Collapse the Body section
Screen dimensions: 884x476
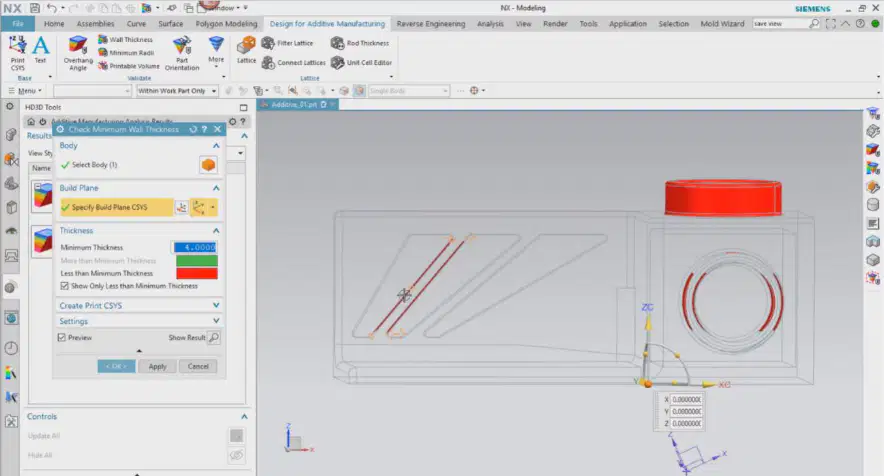coord(216,146)
